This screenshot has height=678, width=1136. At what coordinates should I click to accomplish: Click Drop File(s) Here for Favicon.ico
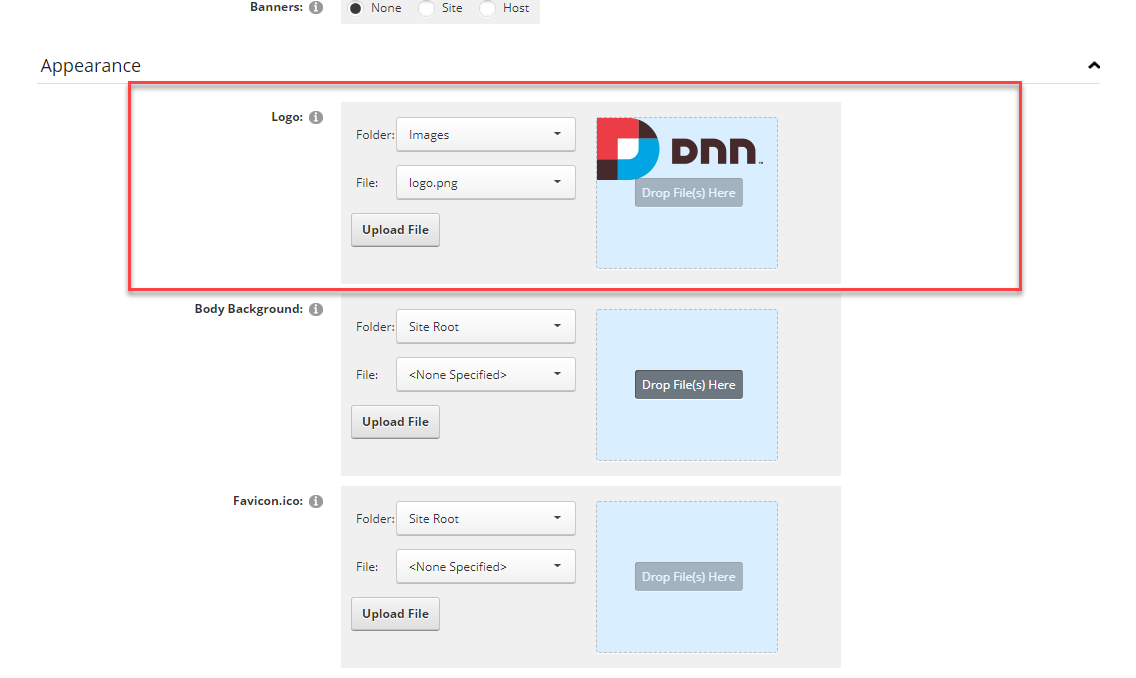[x=689, y=577]
